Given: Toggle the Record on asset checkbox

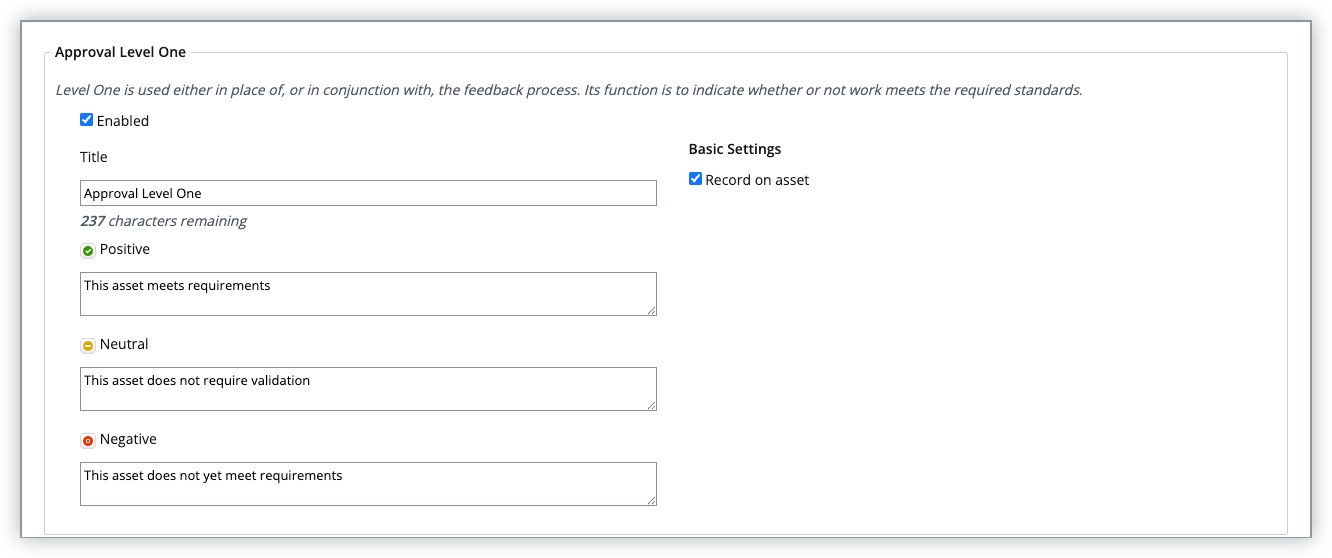Looking at the screenshot, I should coord(696,179).
